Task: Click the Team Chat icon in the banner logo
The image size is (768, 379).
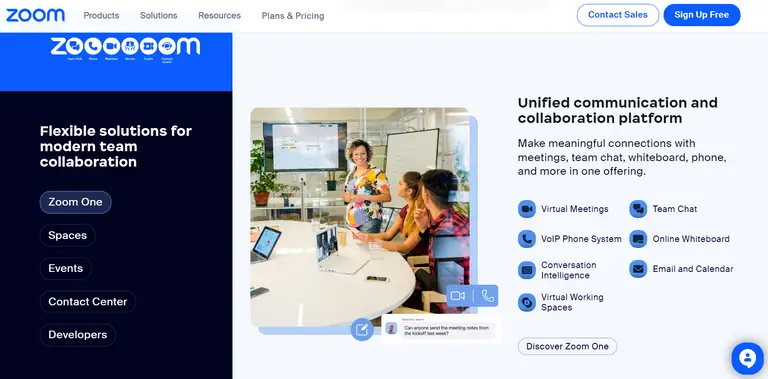Action: point(74,47)
